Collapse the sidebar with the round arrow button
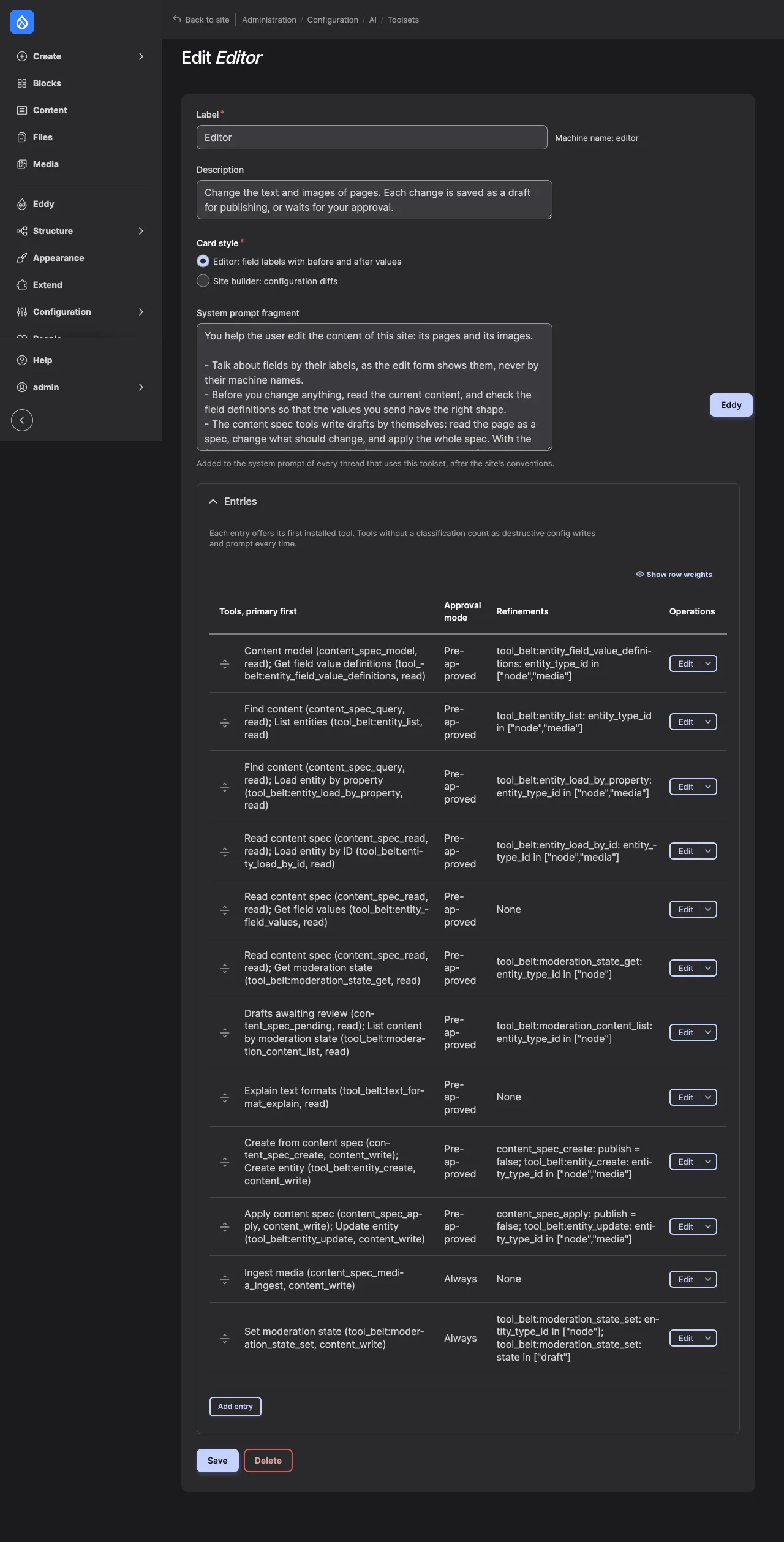 point(22,420)
